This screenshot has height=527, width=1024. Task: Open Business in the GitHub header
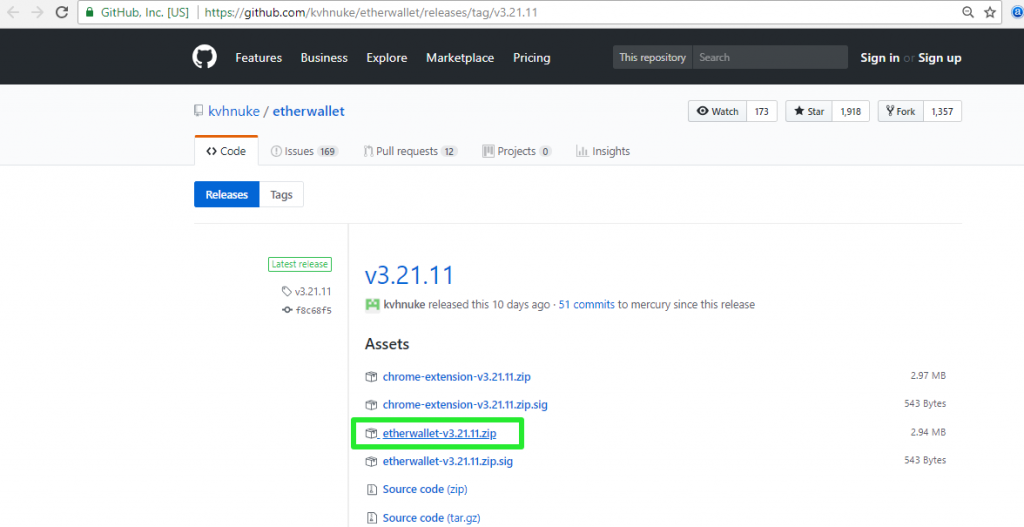pos(324,57)
